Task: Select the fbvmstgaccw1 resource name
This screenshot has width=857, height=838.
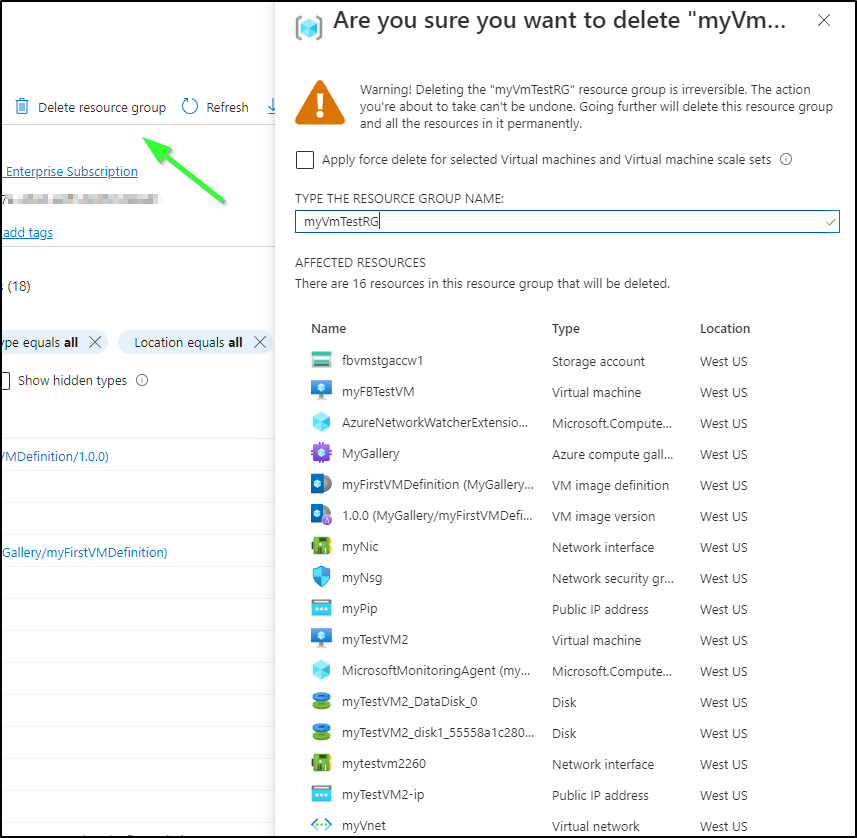Action: click(x=382, y=360)
